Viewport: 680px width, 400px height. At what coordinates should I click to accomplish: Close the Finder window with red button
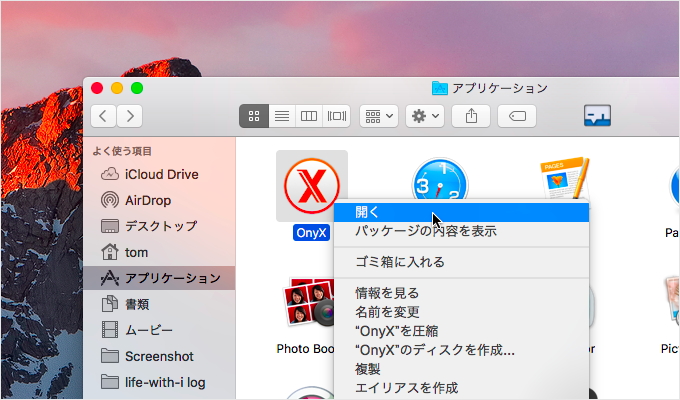(x=97, y=88)
